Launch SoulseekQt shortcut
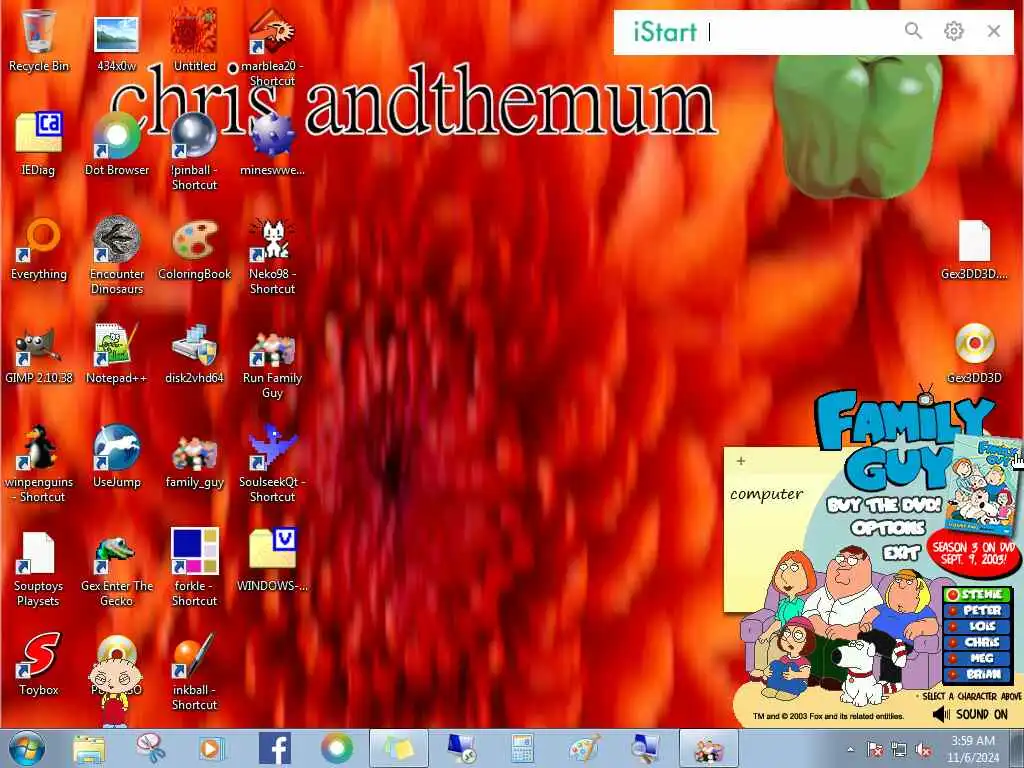Viewport: 1024px width, 768px height. [272, 462]
